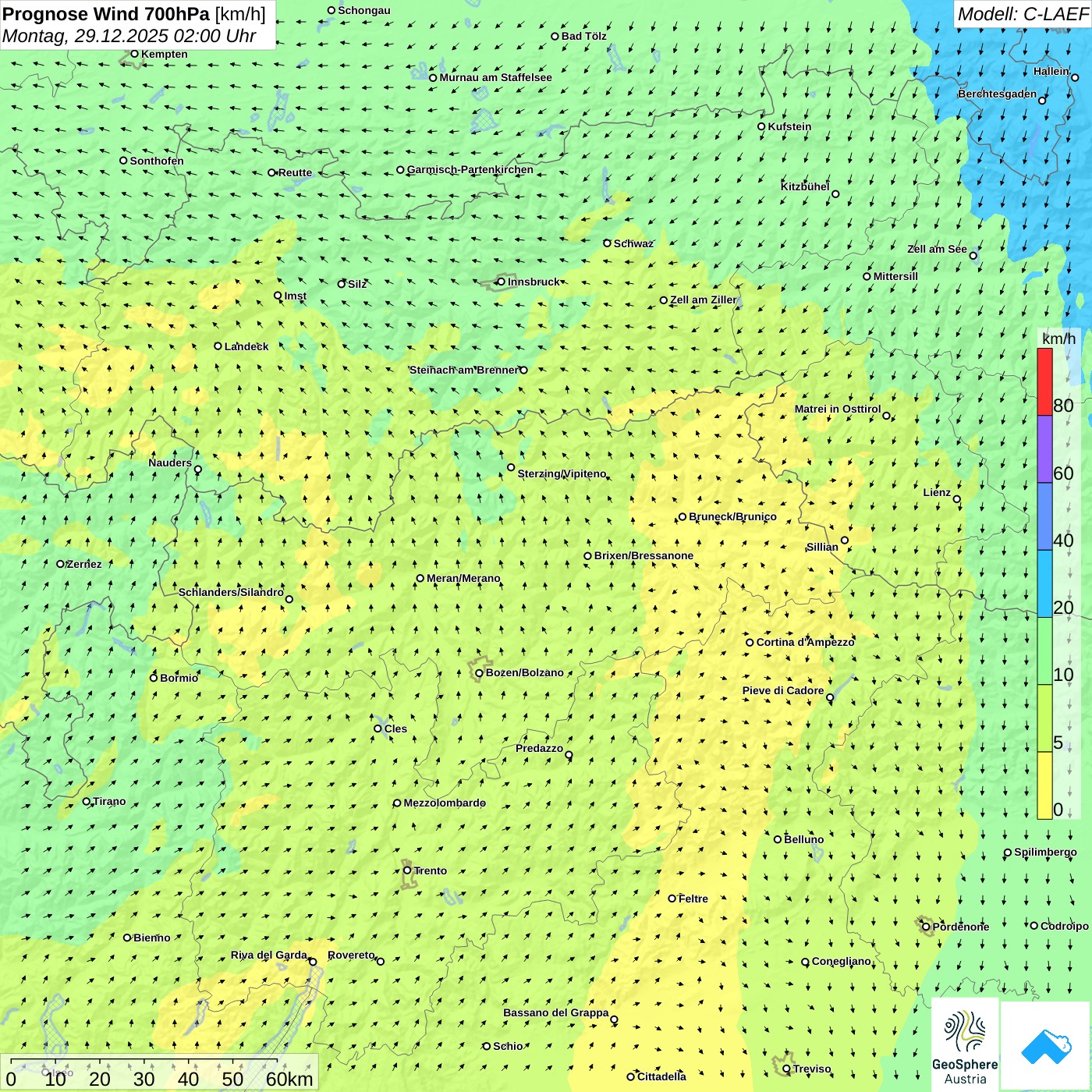Click the 'Schlanders/Silandro' label
The width and height of the screenshot is (1092, 1092).
tap(231, 592)
